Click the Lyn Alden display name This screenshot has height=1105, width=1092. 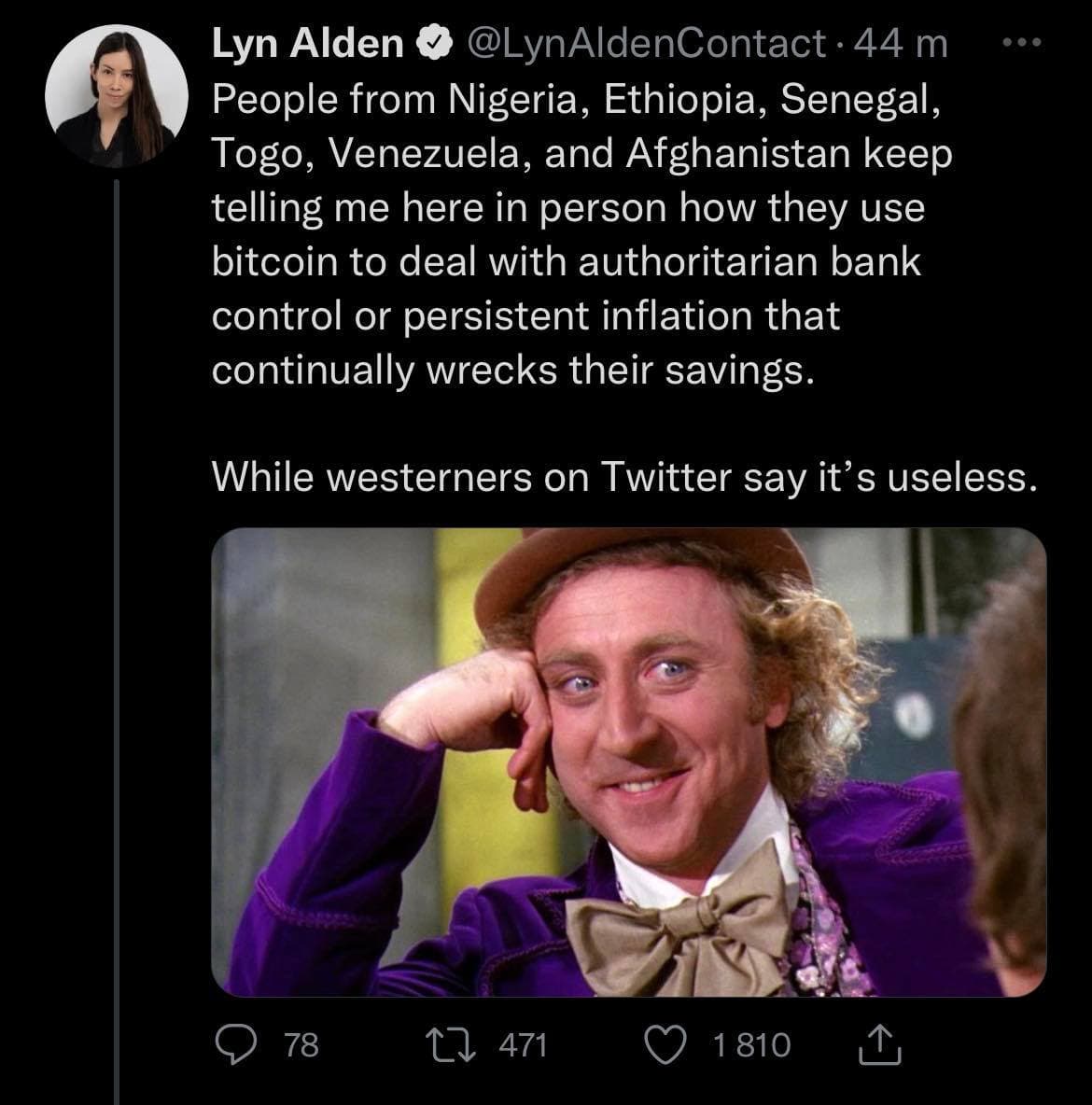[x=307, y=43]
